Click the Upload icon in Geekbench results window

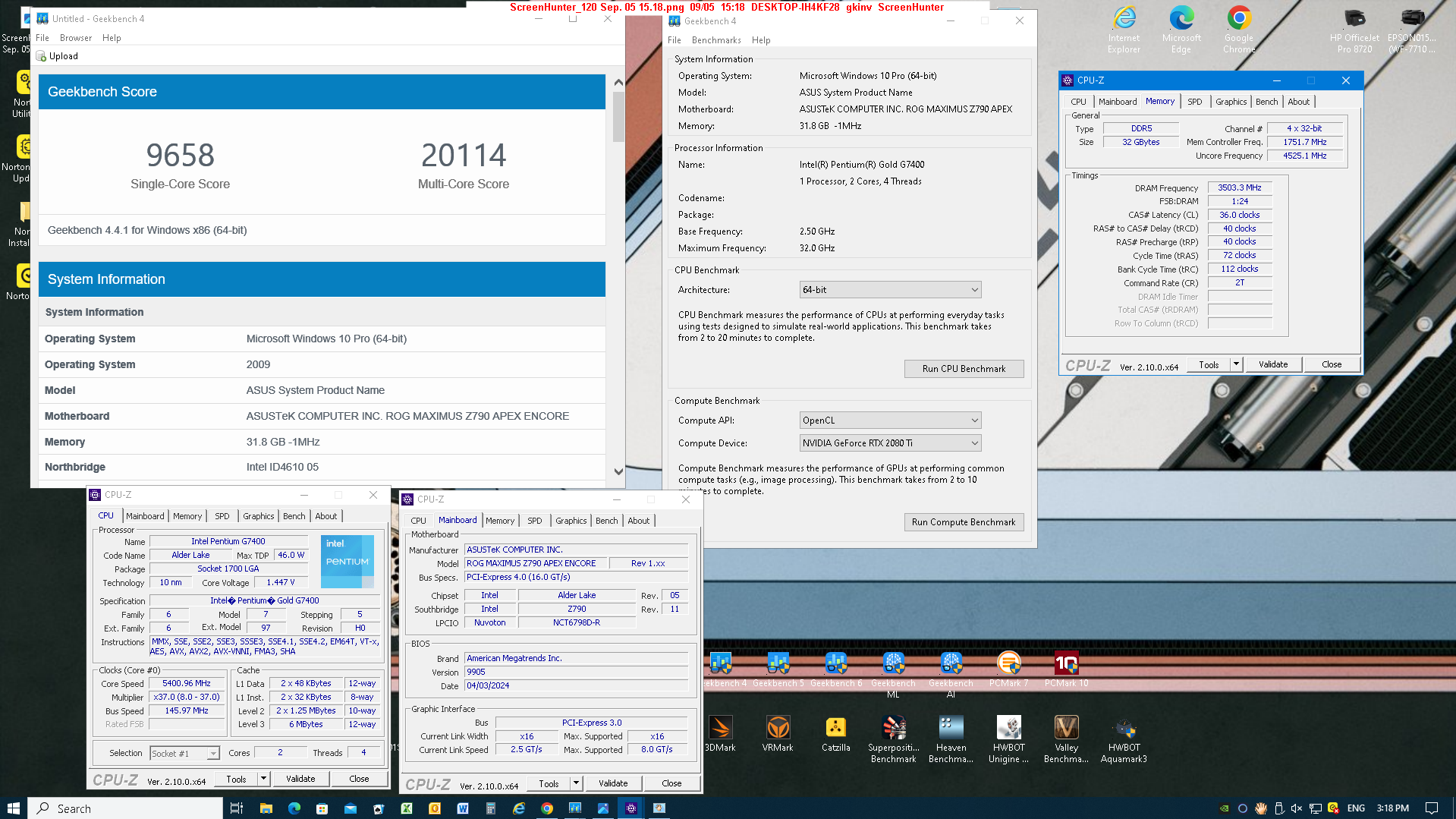pyautogui.click(x=41, y=56)
